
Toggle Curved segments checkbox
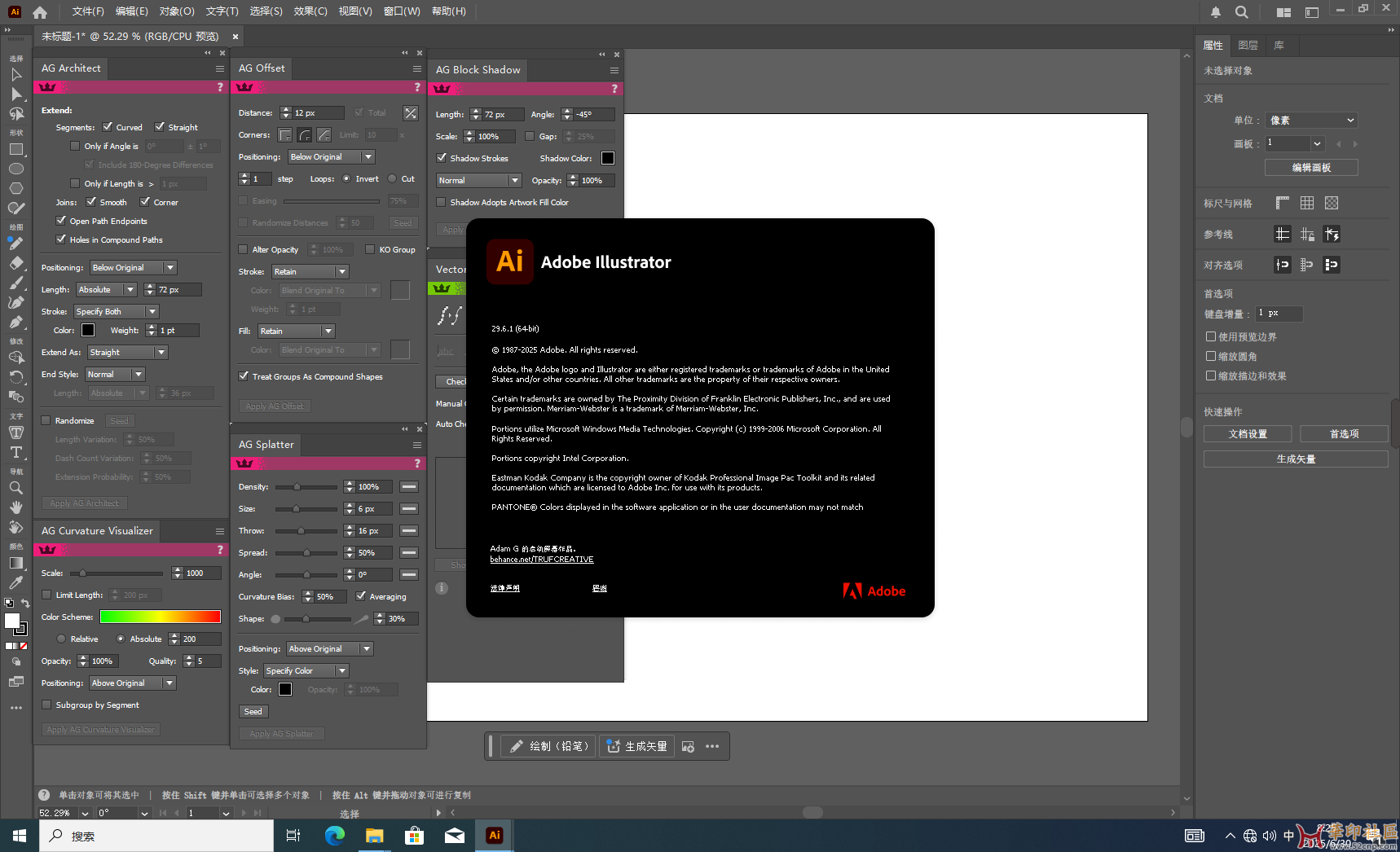pyautogui.click(x=108, y=127)
